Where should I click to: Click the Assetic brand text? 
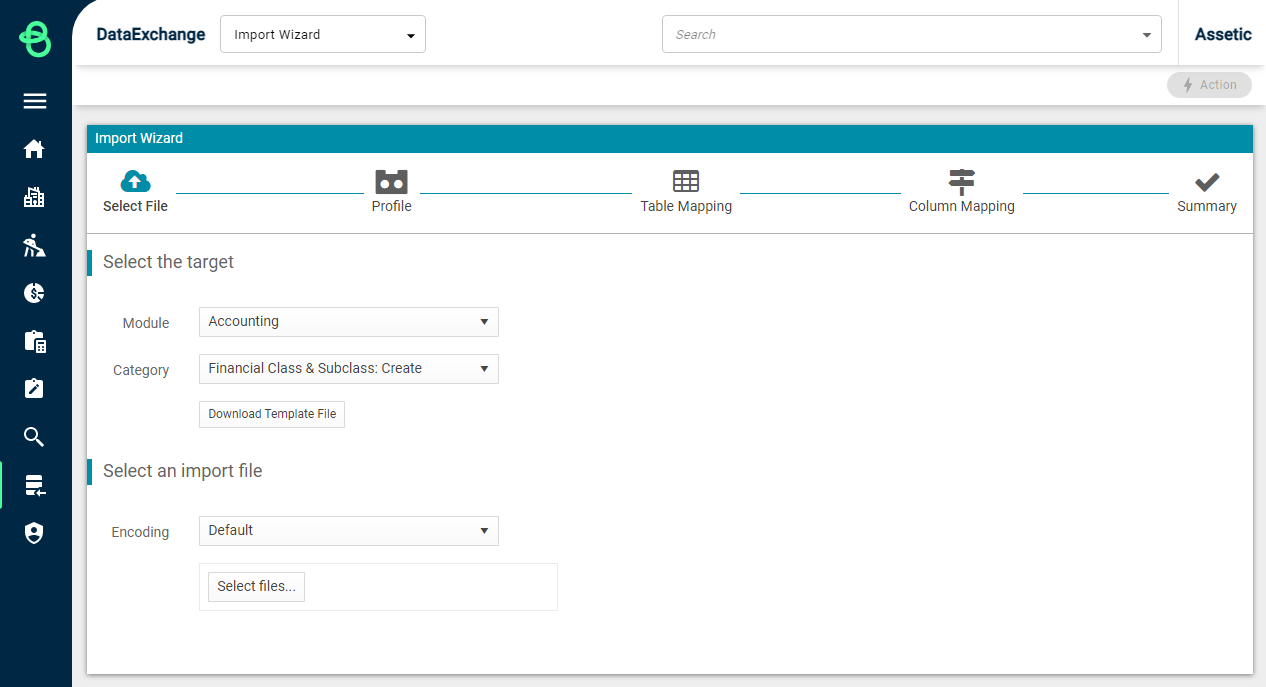click(1223, 34)
